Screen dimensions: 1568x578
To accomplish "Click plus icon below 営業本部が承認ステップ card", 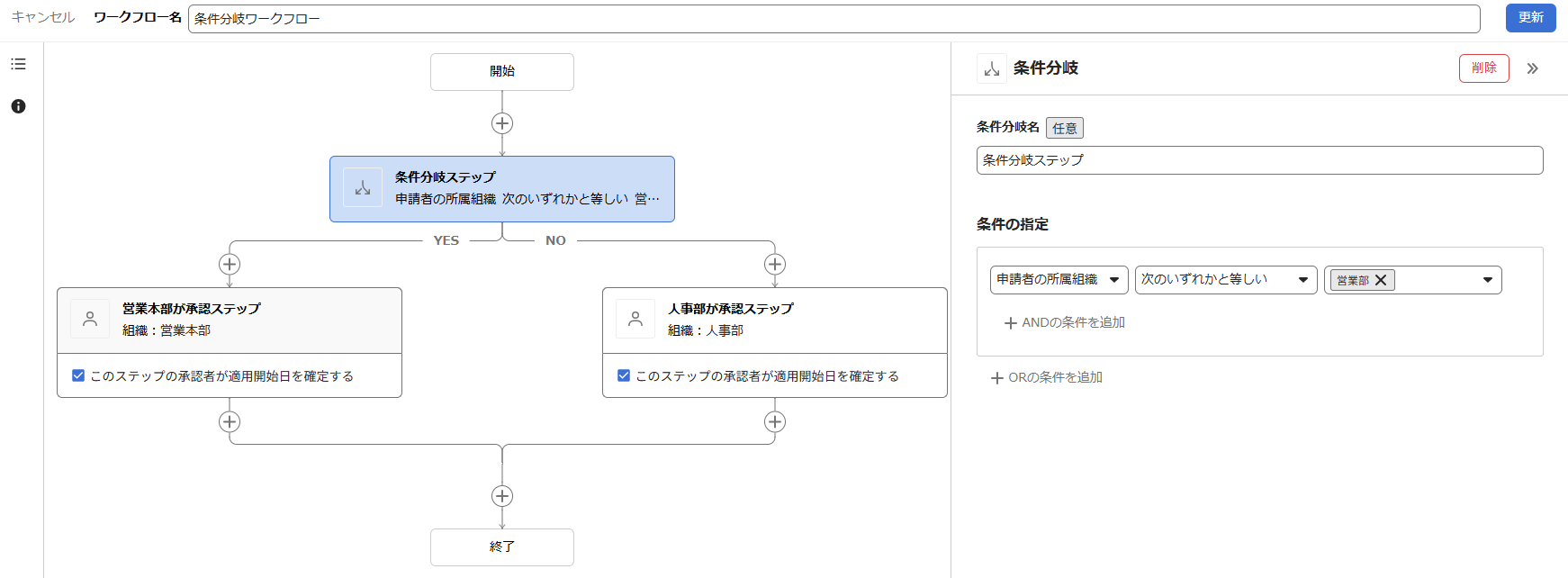I will tap(230, 421).
